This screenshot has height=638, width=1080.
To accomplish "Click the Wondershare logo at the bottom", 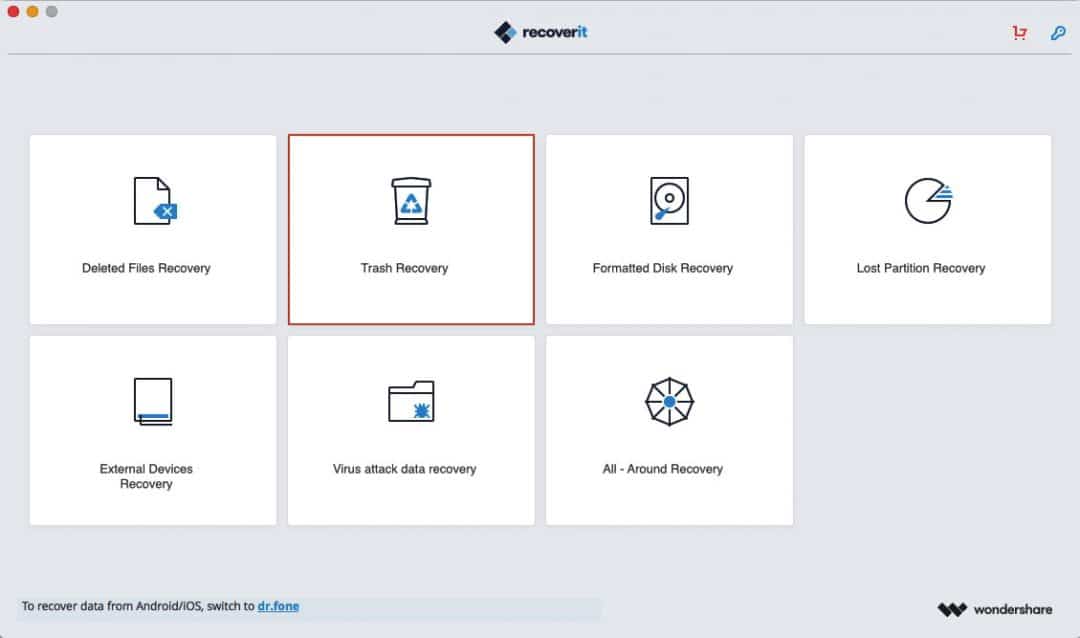I will point(995,609).
